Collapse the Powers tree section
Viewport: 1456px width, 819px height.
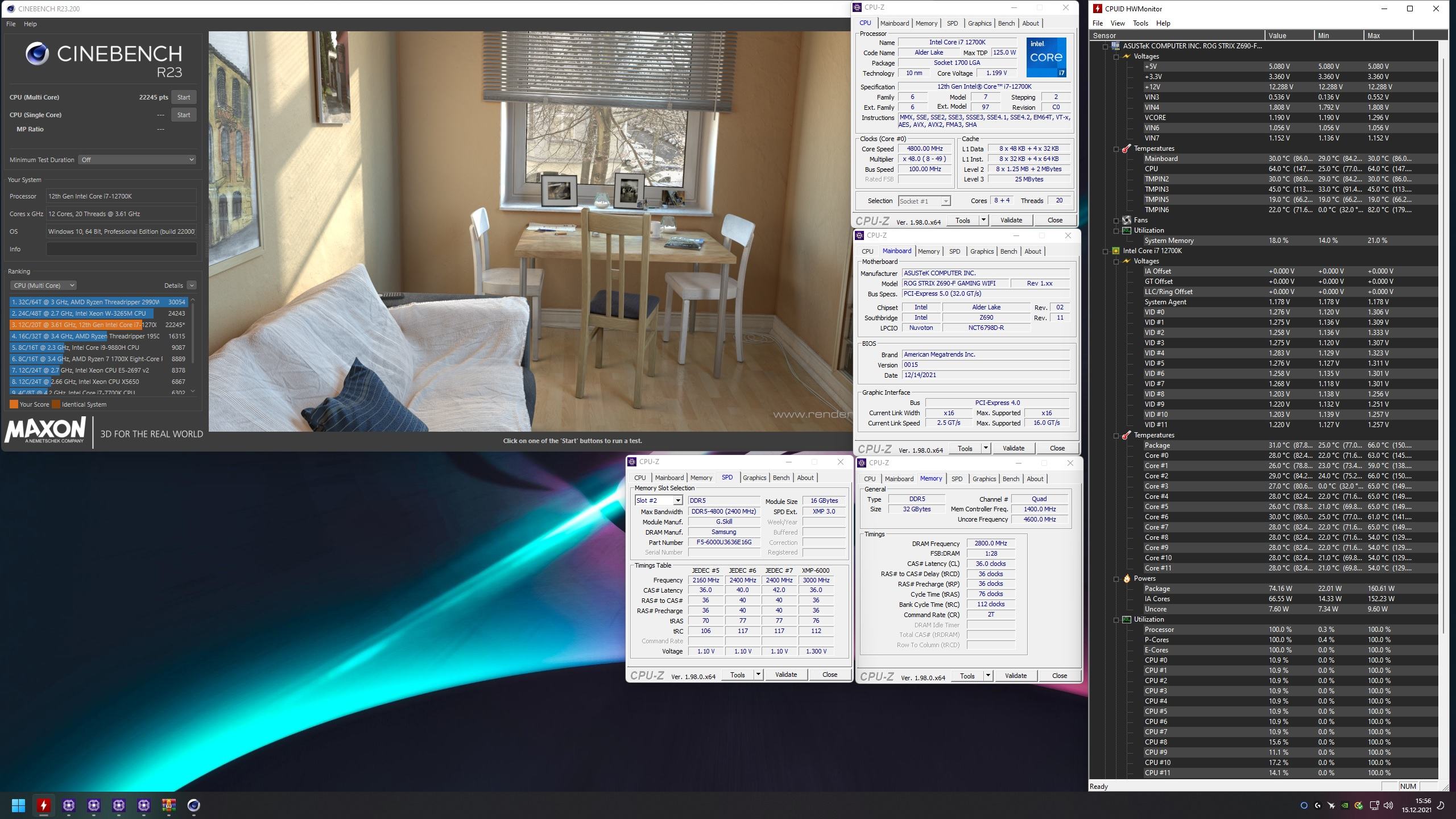[1116, 578]
